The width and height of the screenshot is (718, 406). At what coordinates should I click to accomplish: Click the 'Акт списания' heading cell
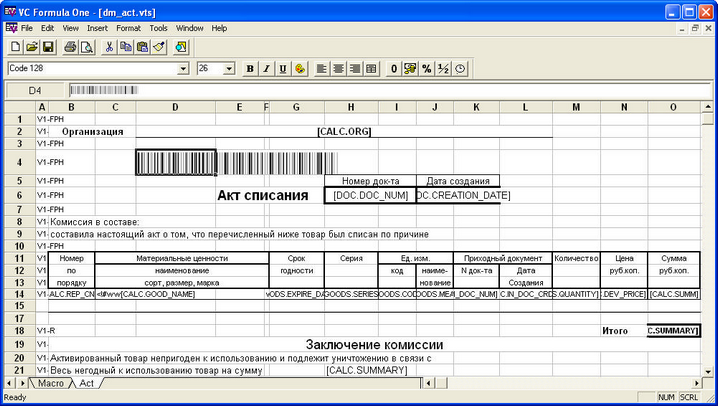coord(262,195)
